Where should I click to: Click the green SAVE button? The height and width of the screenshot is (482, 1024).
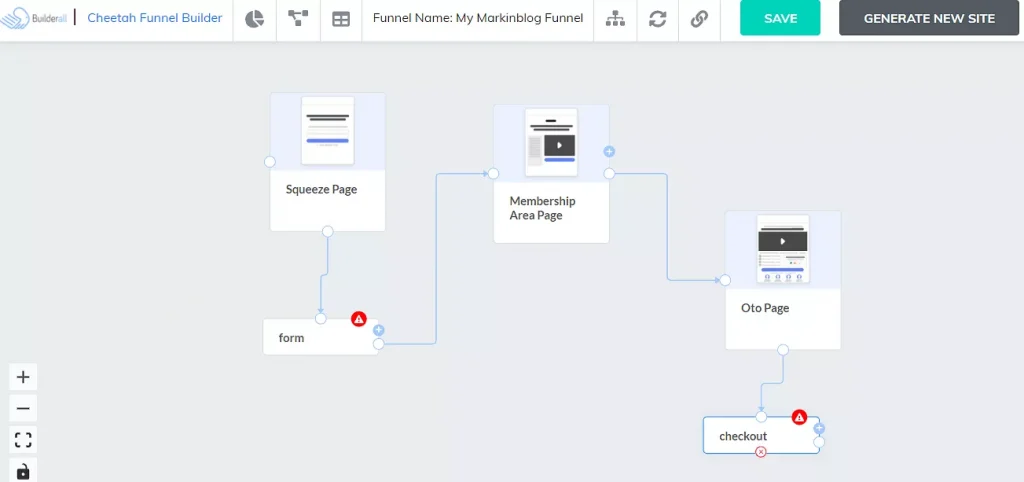780,18
